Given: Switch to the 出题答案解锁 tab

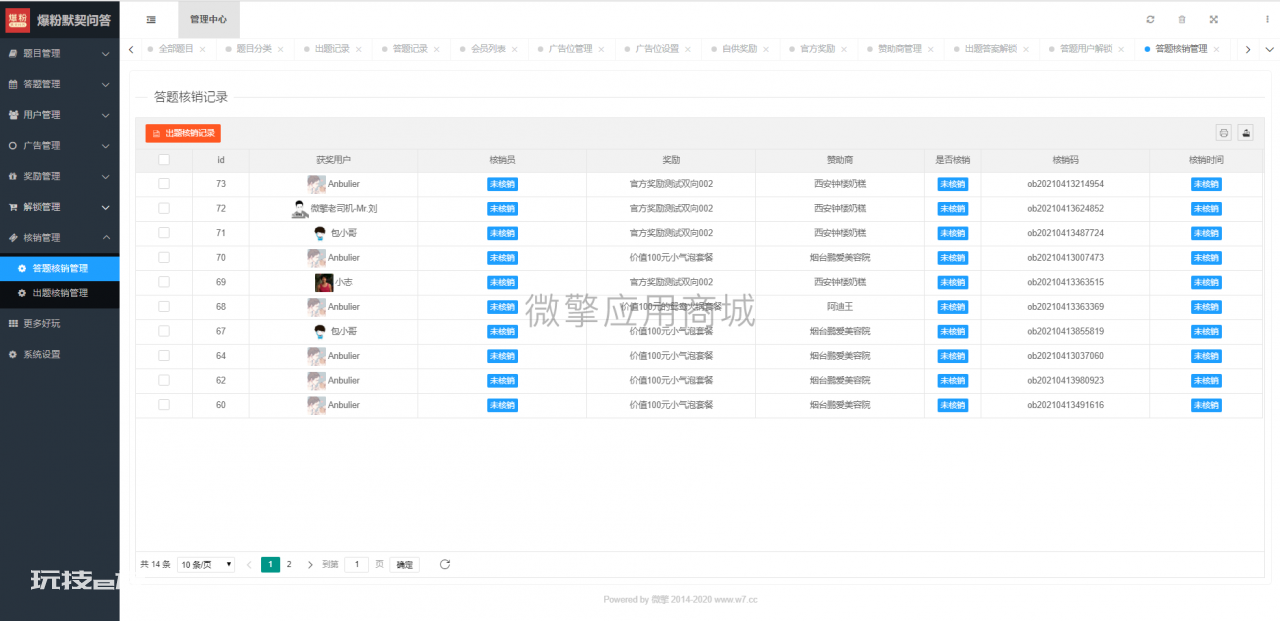Looking at the screenshot, I should [x=990, y=49].
